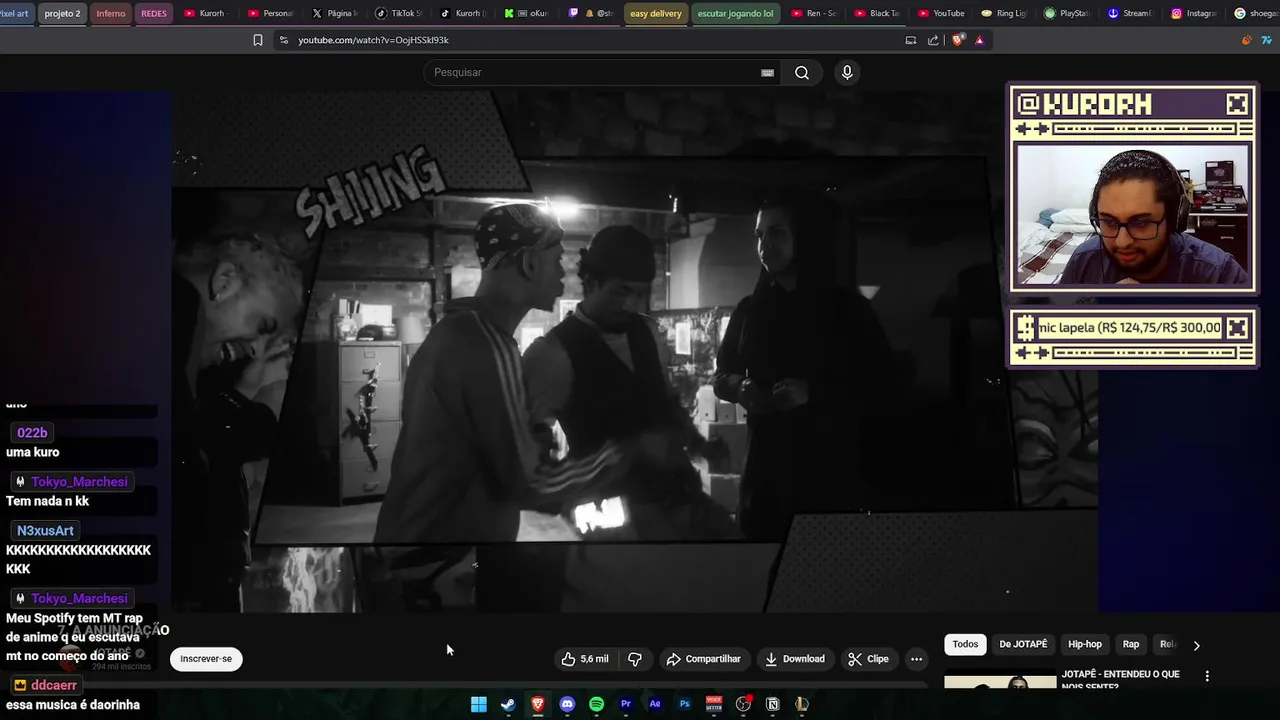
Task: Create a clip with the Clipe button
Action: [x=868, y=659]
